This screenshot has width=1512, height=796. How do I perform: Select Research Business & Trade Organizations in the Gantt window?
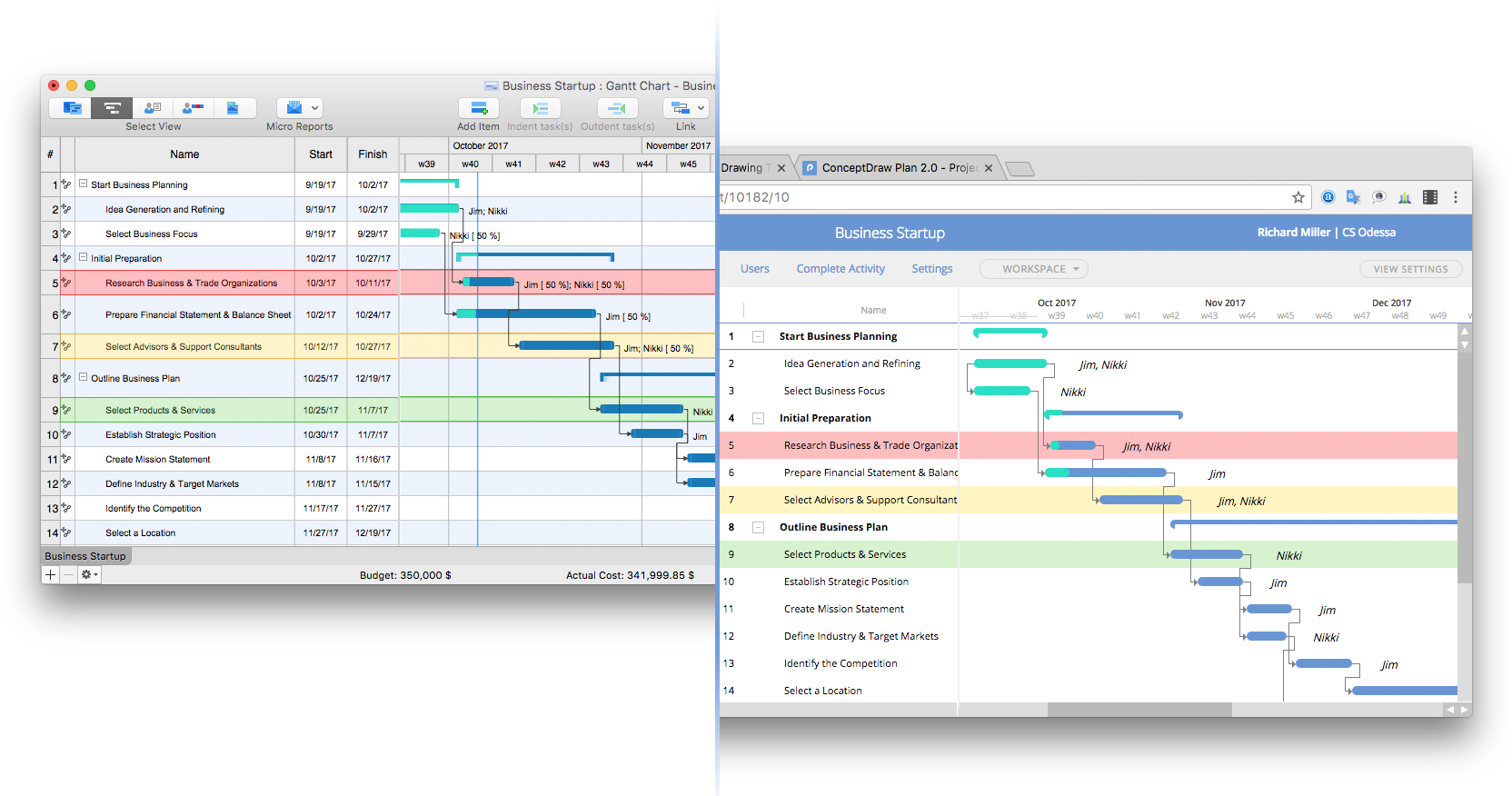(x=192, y=283)
